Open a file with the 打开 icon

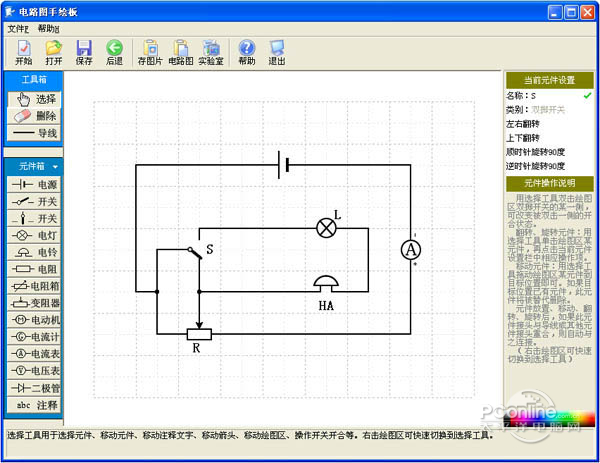[53, 52]
